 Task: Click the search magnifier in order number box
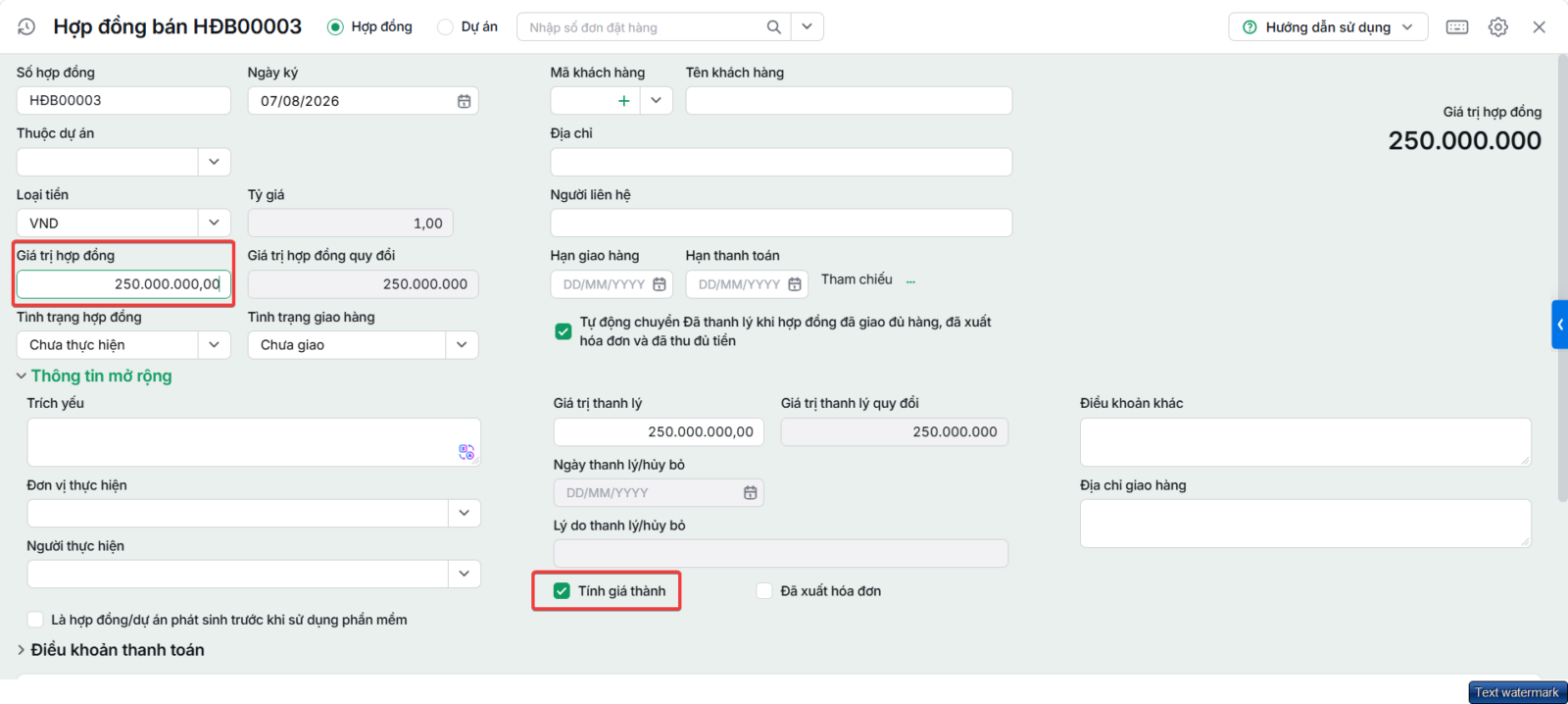tap(773, 27)
